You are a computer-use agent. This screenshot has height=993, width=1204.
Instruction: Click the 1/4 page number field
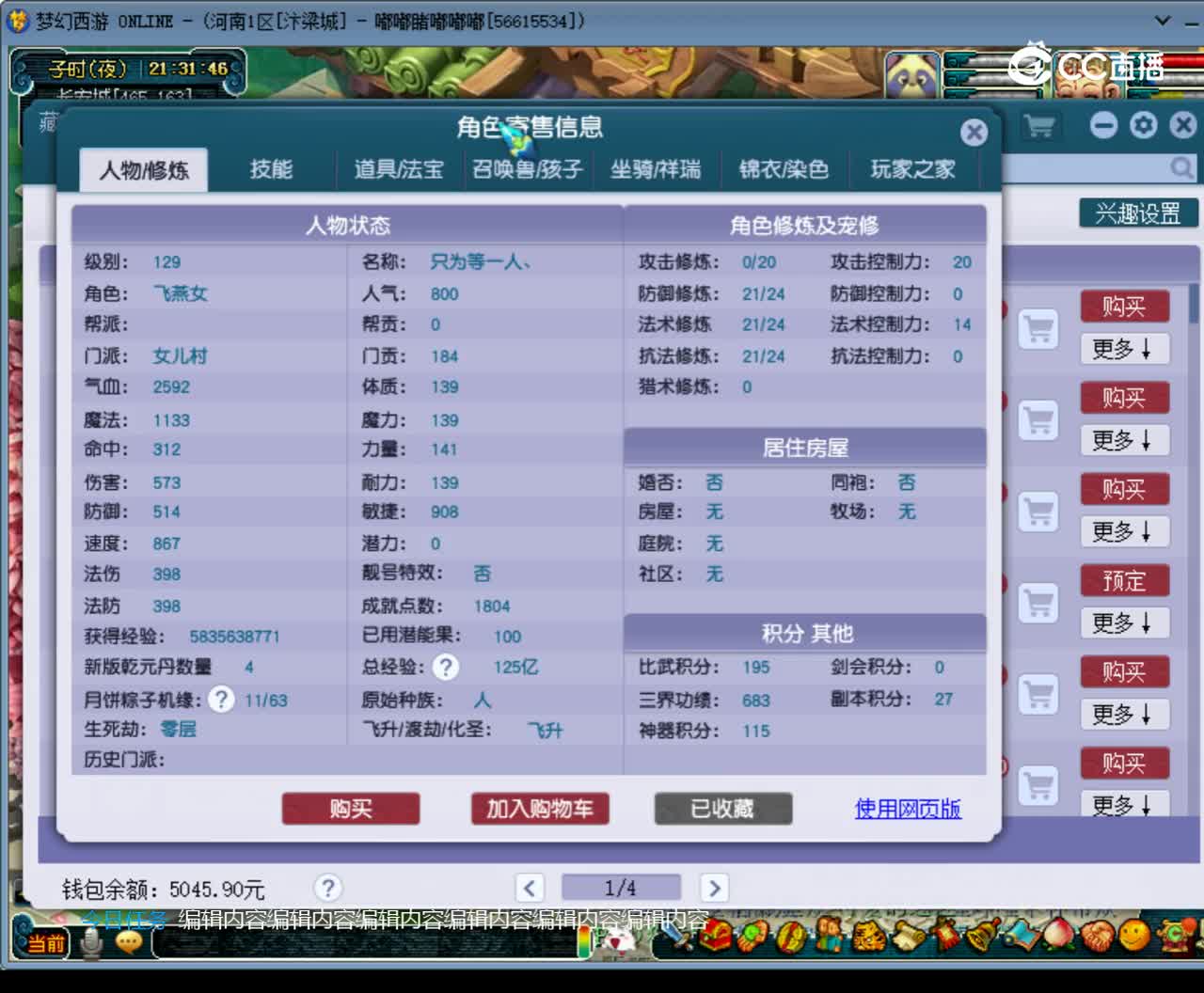click(x=621, y=888)
